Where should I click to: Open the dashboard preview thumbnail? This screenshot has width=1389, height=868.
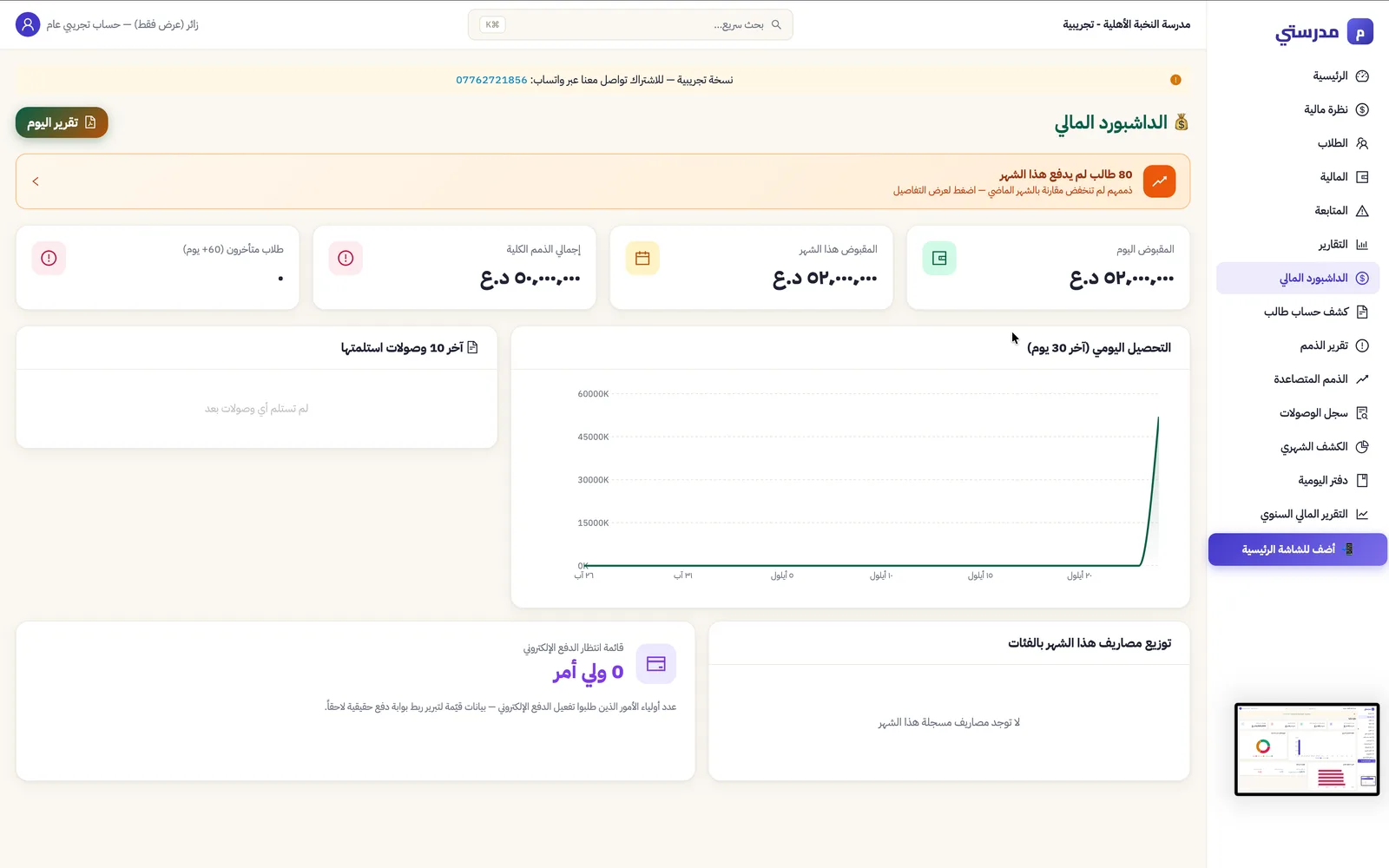1307,749
